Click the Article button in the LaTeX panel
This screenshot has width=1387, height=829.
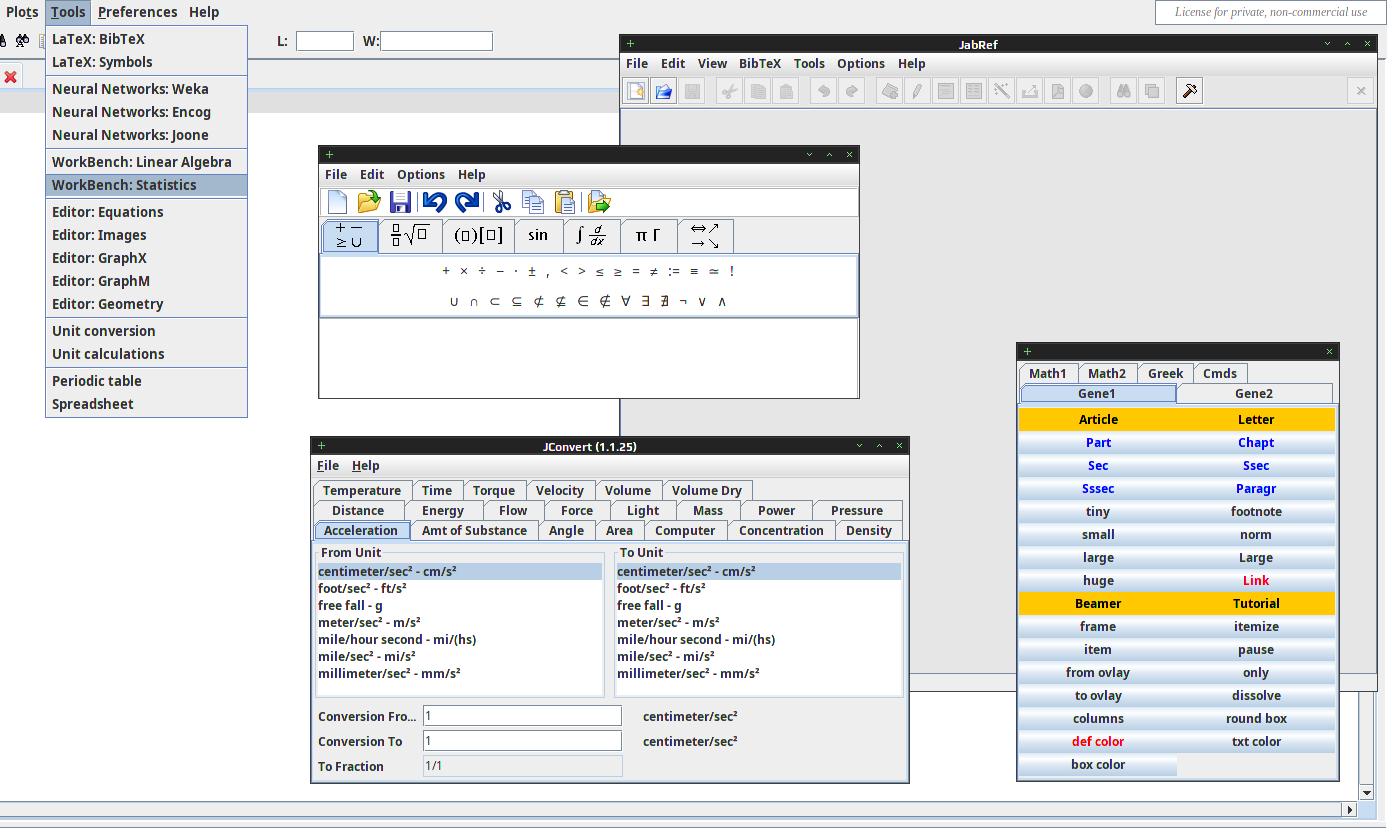(1098, 419)
